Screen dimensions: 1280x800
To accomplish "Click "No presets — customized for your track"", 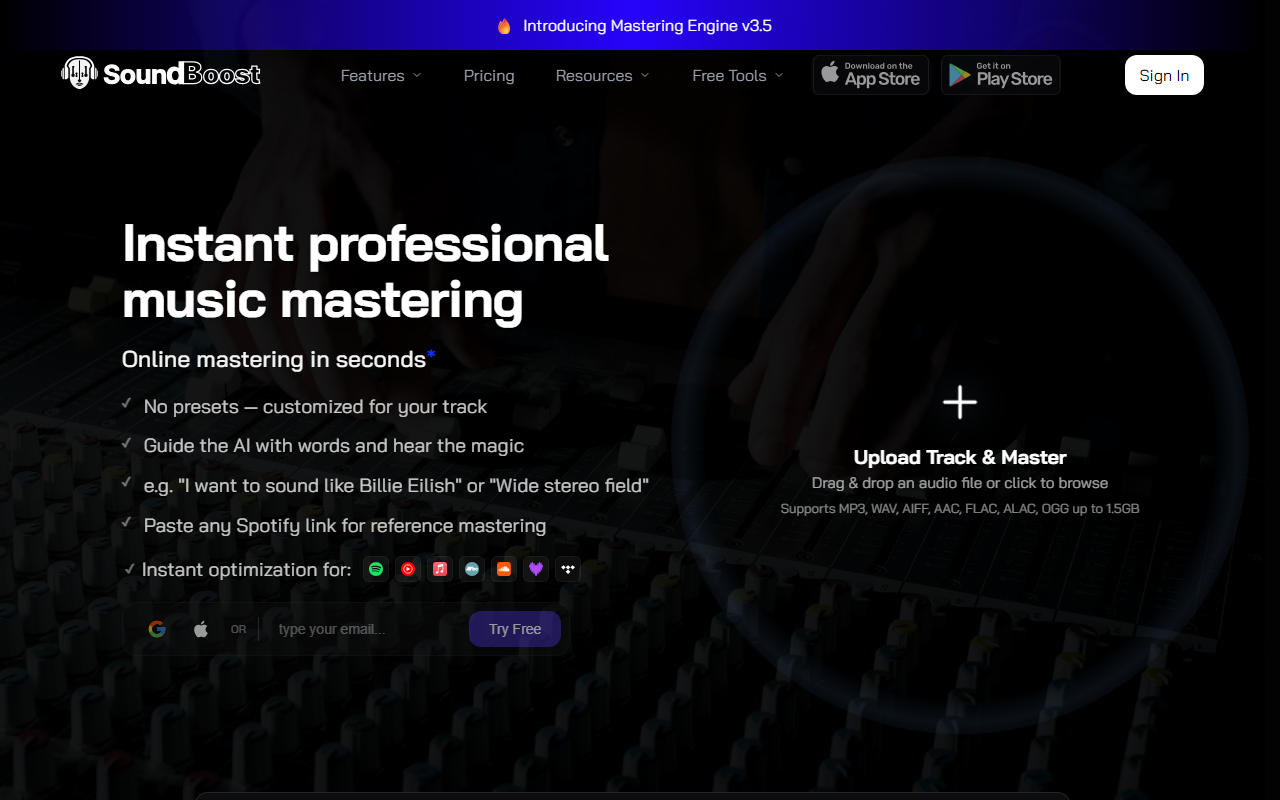I will [x=315, y=407].
